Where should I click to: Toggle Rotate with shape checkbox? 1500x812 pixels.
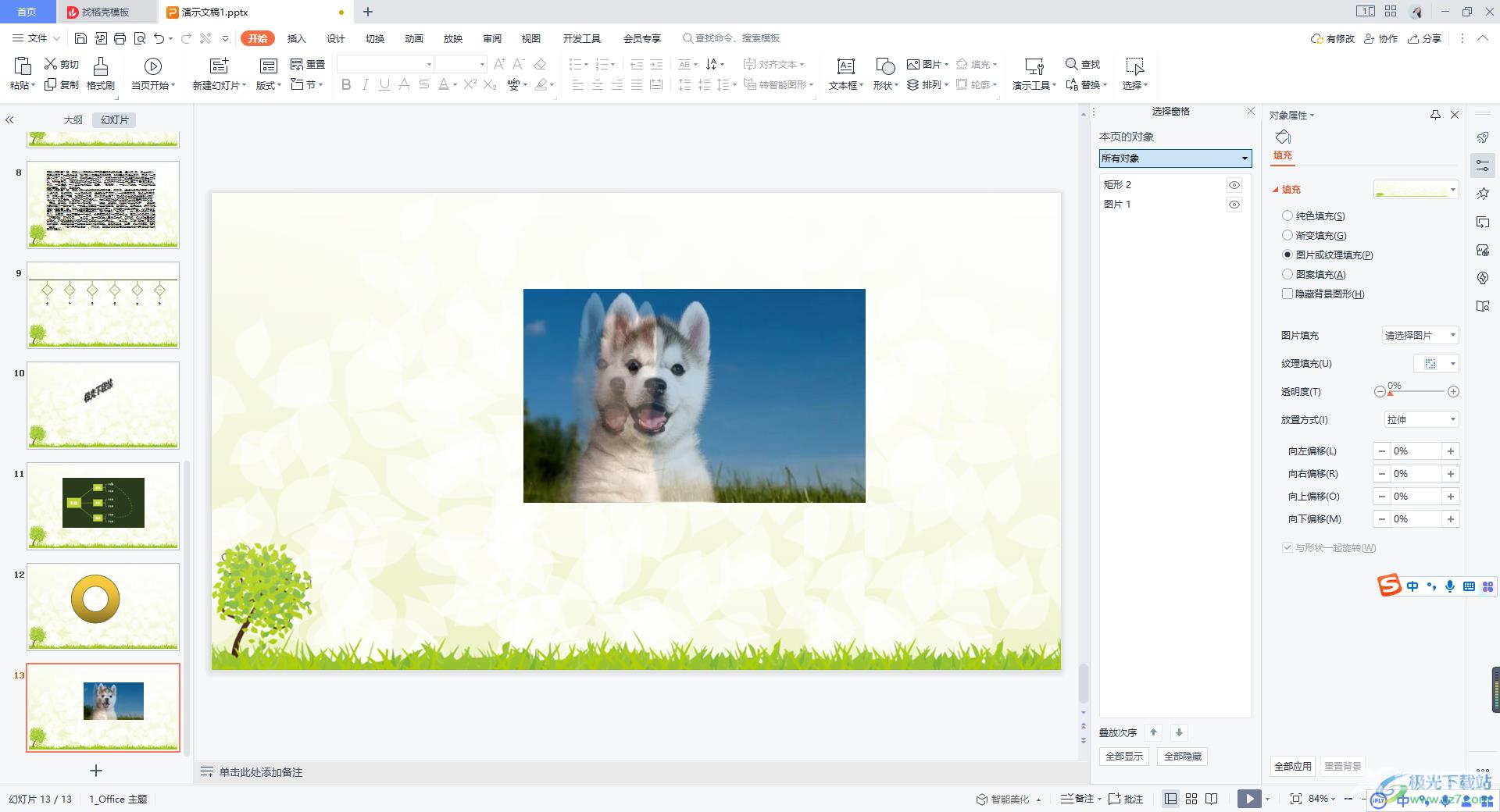pos(1287,547)
